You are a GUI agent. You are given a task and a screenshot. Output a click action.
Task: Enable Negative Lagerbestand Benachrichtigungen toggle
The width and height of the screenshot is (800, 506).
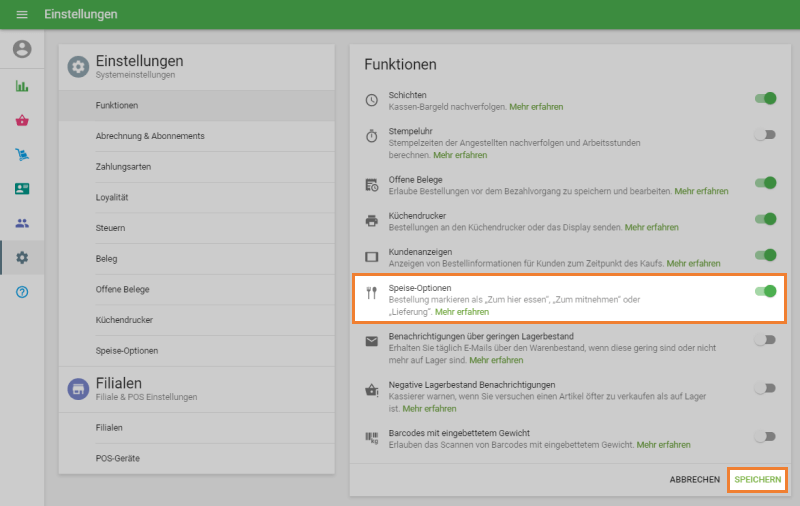tap(765, 388)
